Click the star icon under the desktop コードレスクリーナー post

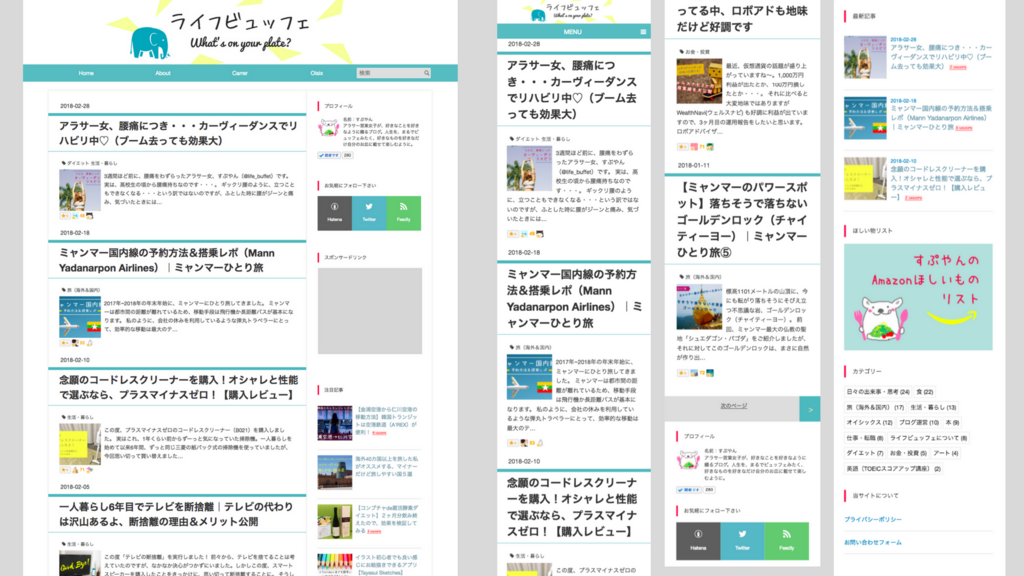tap(64, 470)
